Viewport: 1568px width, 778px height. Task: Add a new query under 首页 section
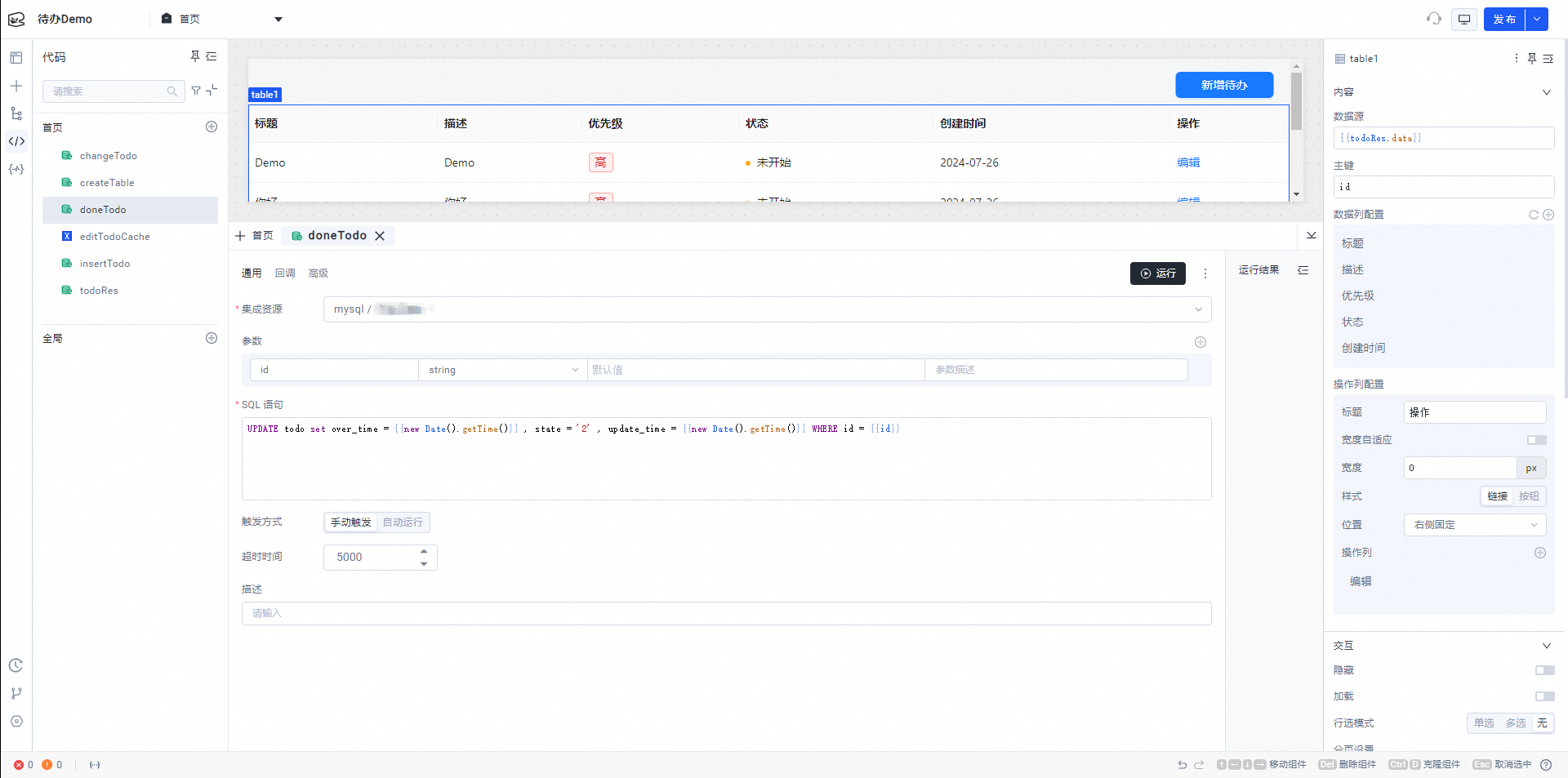coord(212,127)
